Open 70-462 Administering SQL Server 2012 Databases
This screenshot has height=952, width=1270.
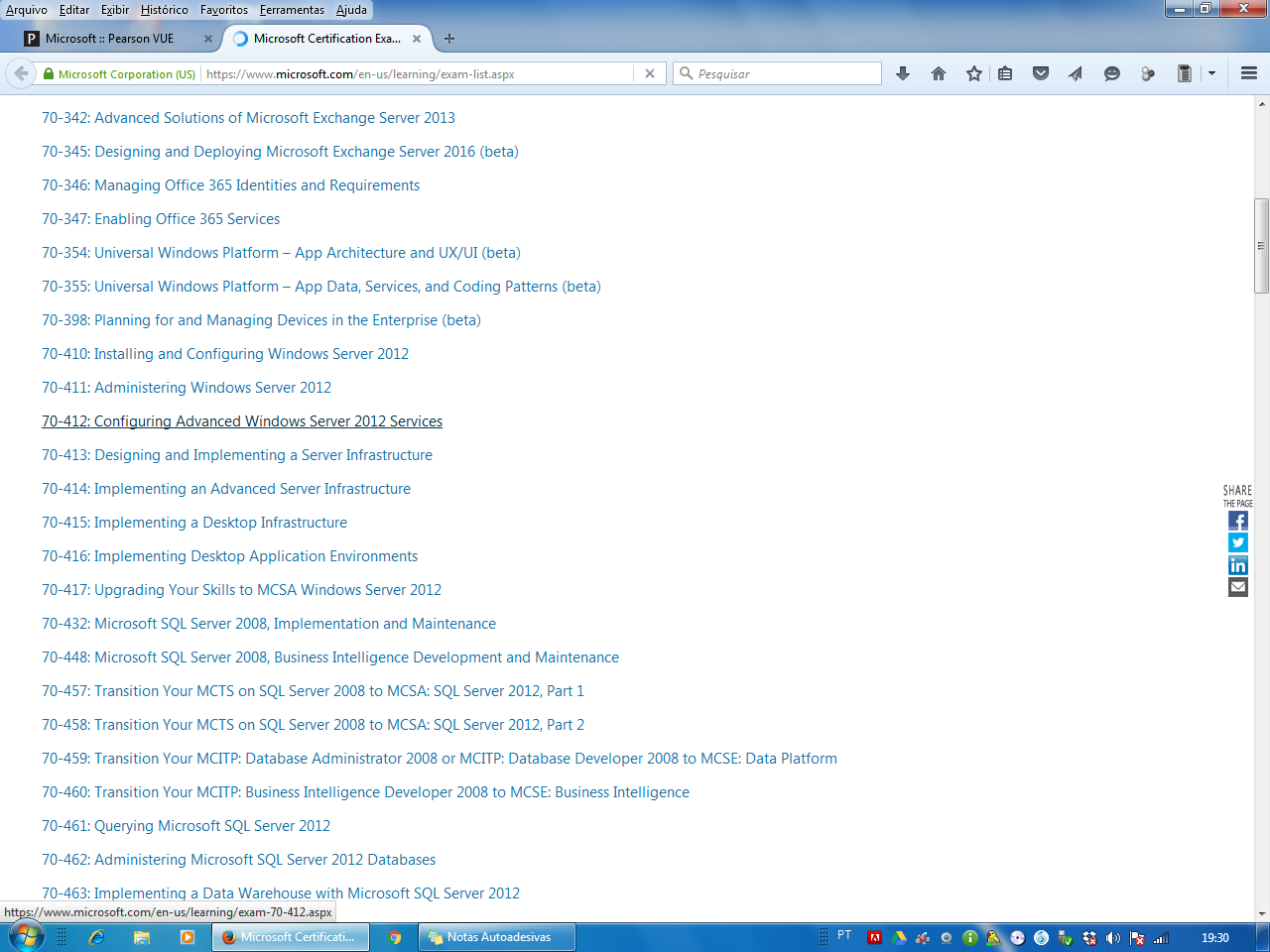tap(239, 860)
